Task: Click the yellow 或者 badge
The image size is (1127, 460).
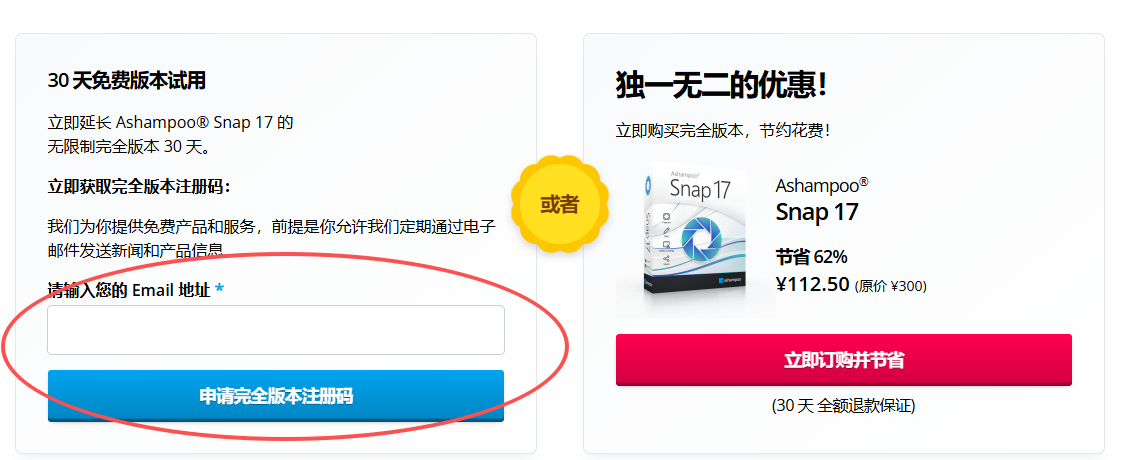Action: tap(559, 204)
